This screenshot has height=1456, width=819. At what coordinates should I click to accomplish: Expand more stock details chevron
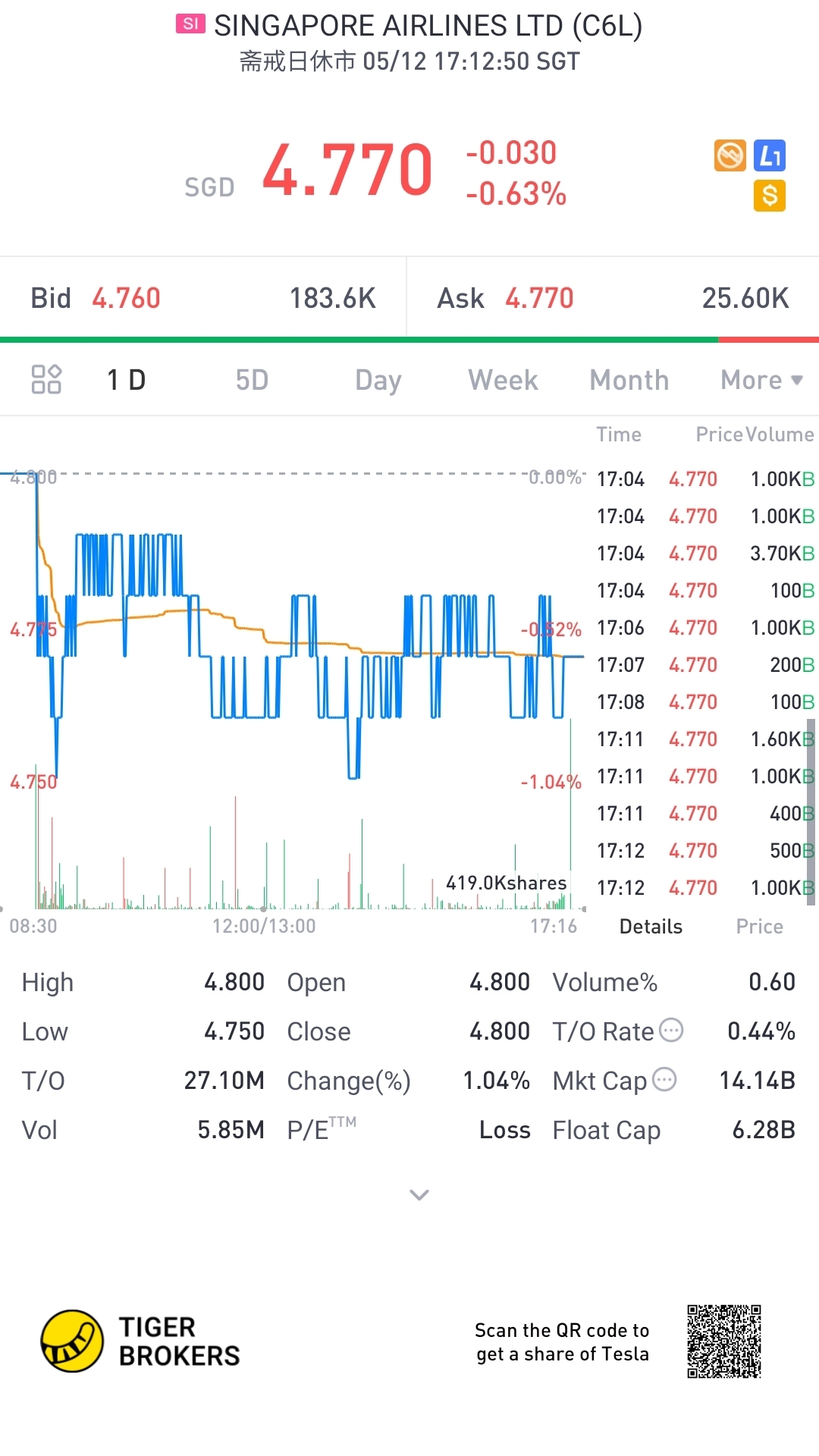(419, 1195)
